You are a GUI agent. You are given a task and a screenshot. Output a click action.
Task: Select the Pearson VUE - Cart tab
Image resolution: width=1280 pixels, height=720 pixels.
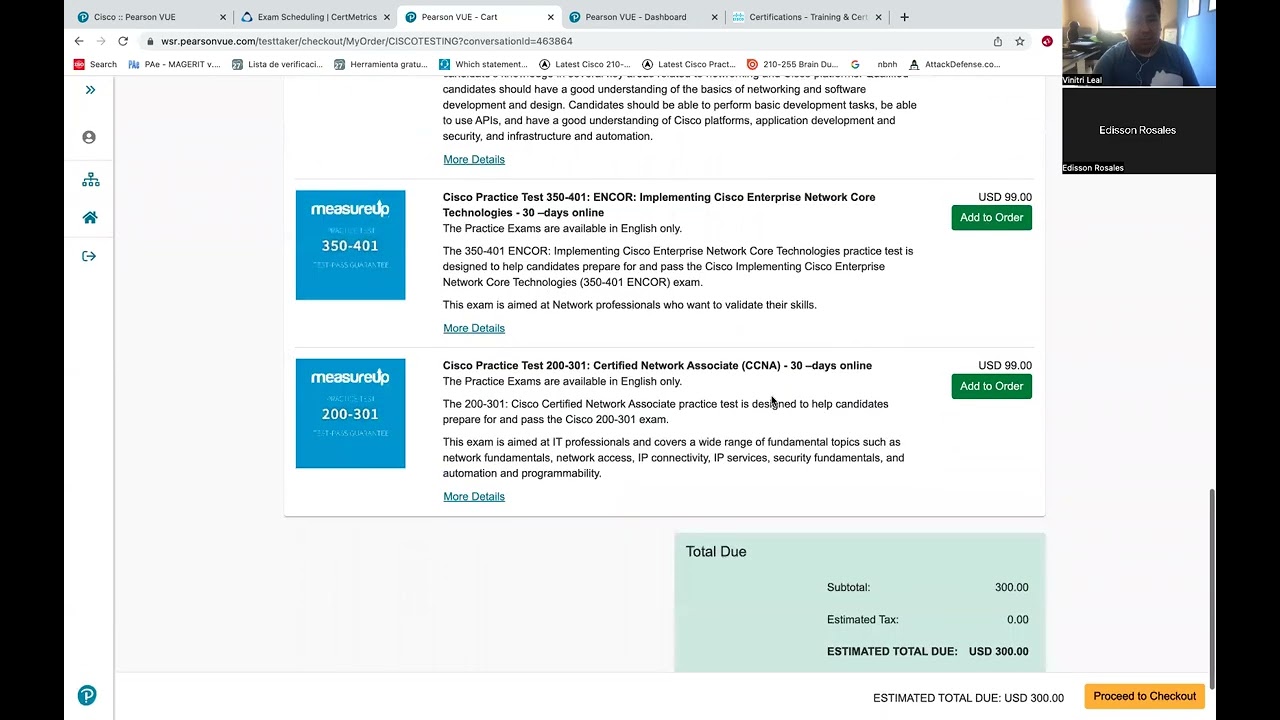480,17
